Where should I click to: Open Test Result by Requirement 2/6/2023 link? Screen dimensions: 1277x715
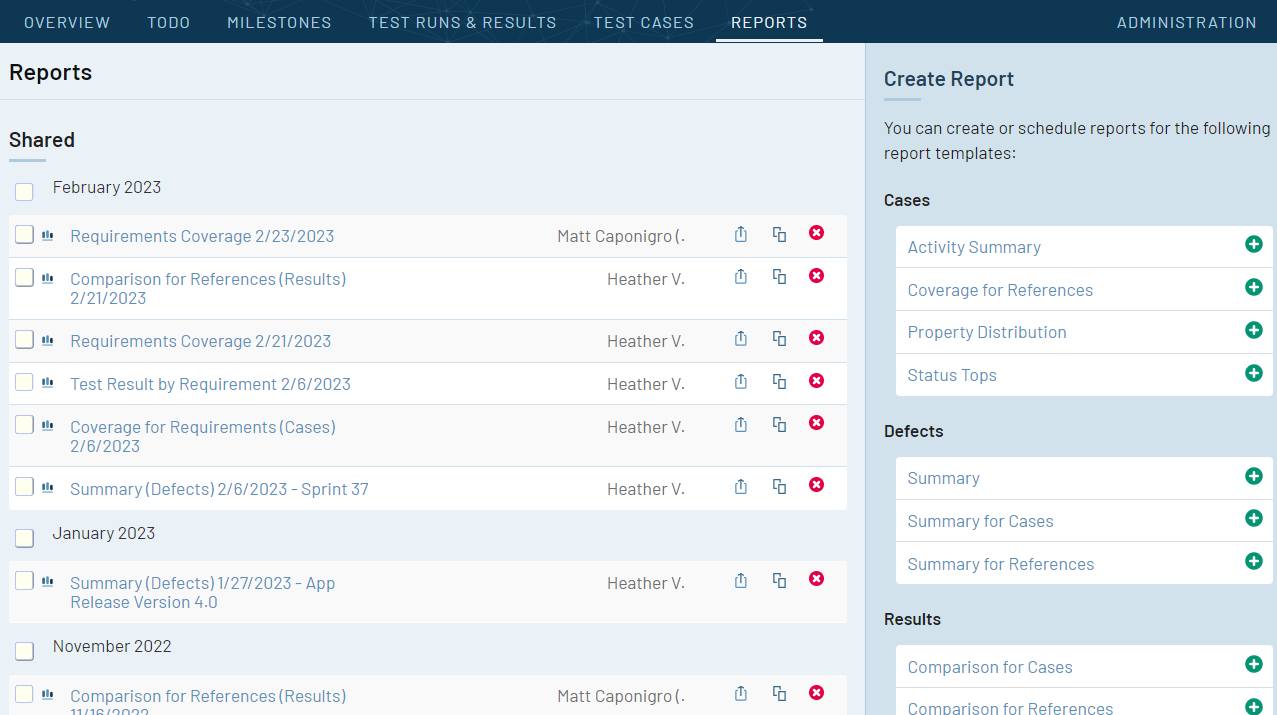click(x=210, y=384)
